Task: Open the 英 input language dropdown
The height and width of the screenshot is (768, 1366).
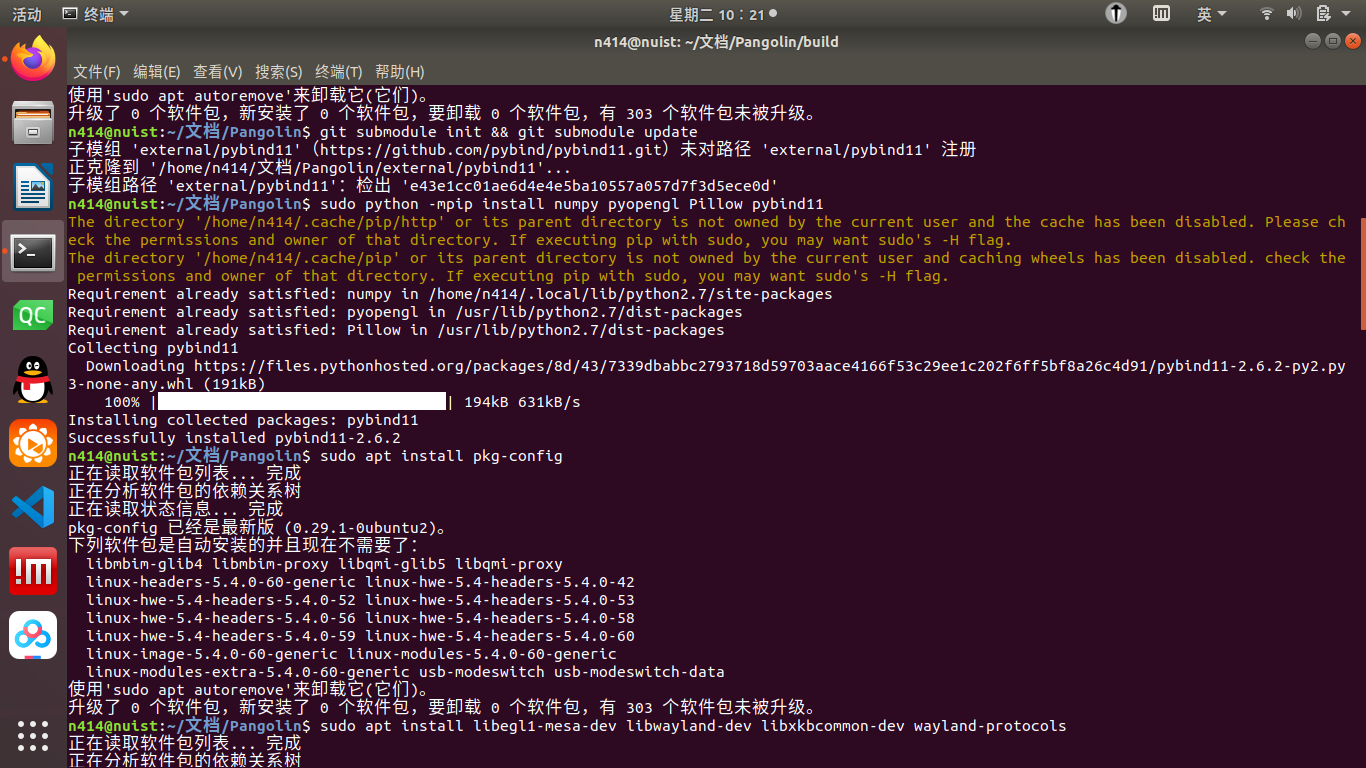Action: [1211, 14]
